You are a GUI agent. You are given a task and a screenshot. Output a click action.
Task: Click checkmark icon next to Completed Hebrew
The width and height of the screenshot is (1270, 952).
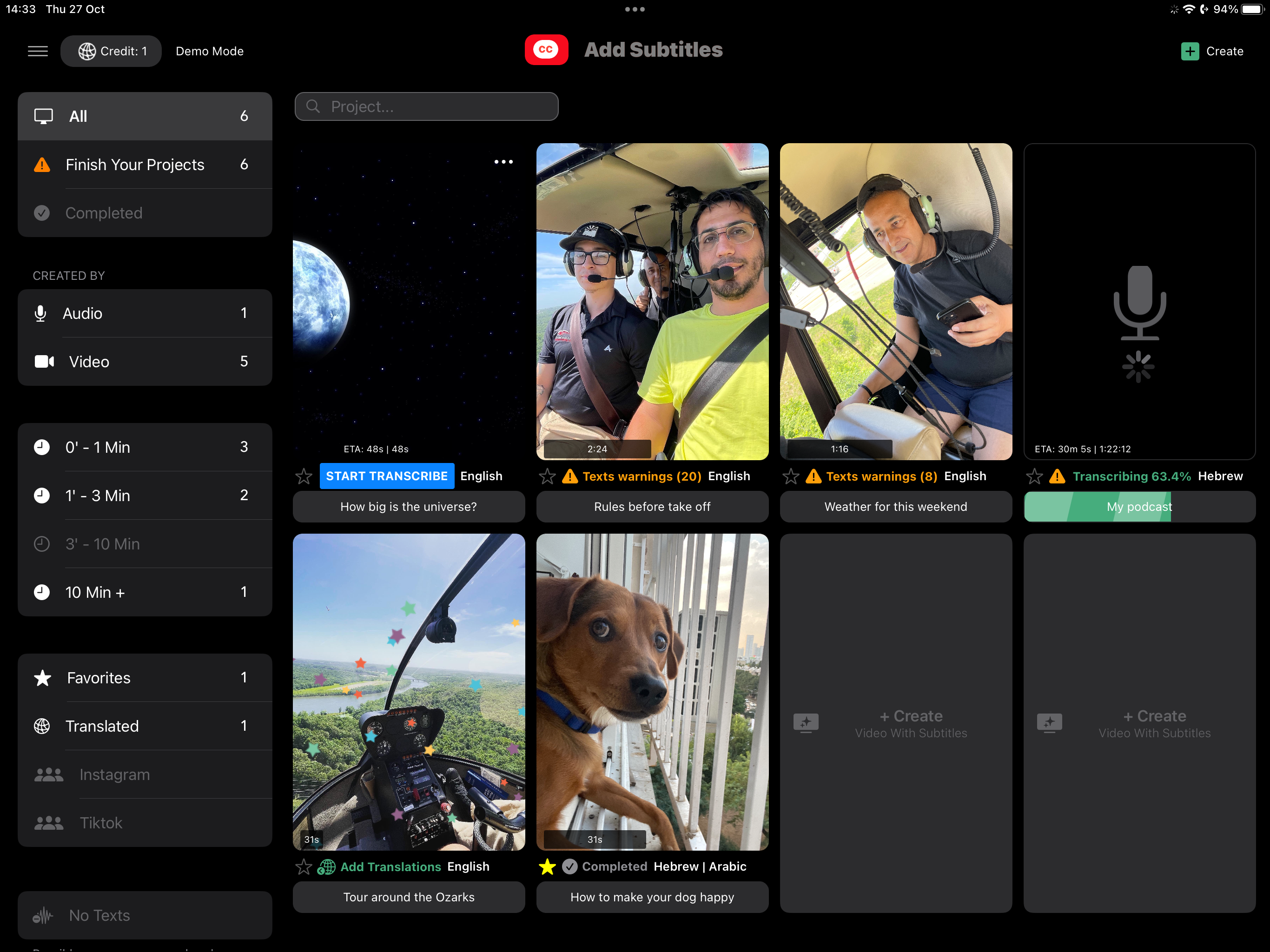569,866
